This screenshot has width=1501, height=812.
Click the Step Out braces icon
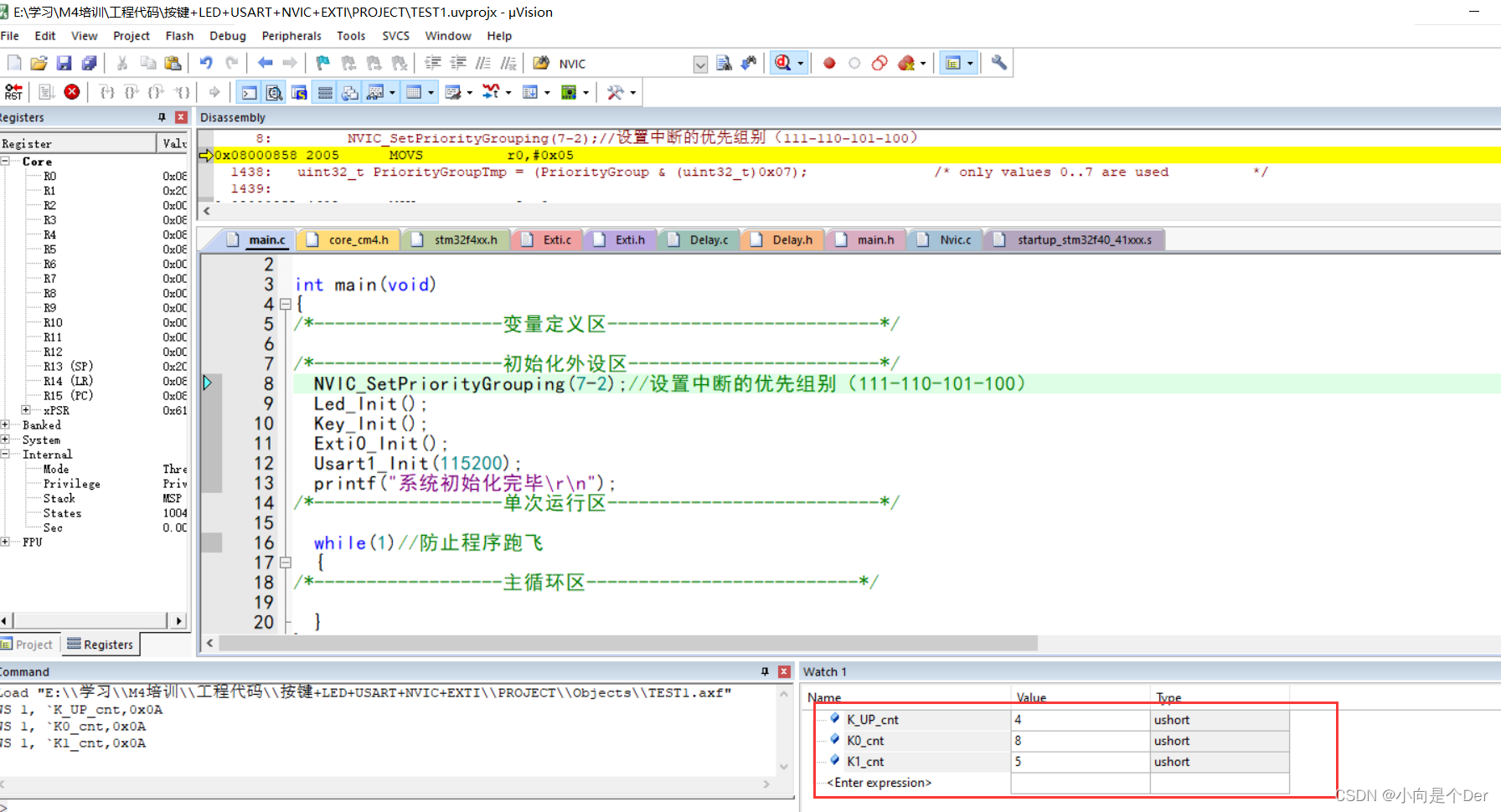click(157, 92)
